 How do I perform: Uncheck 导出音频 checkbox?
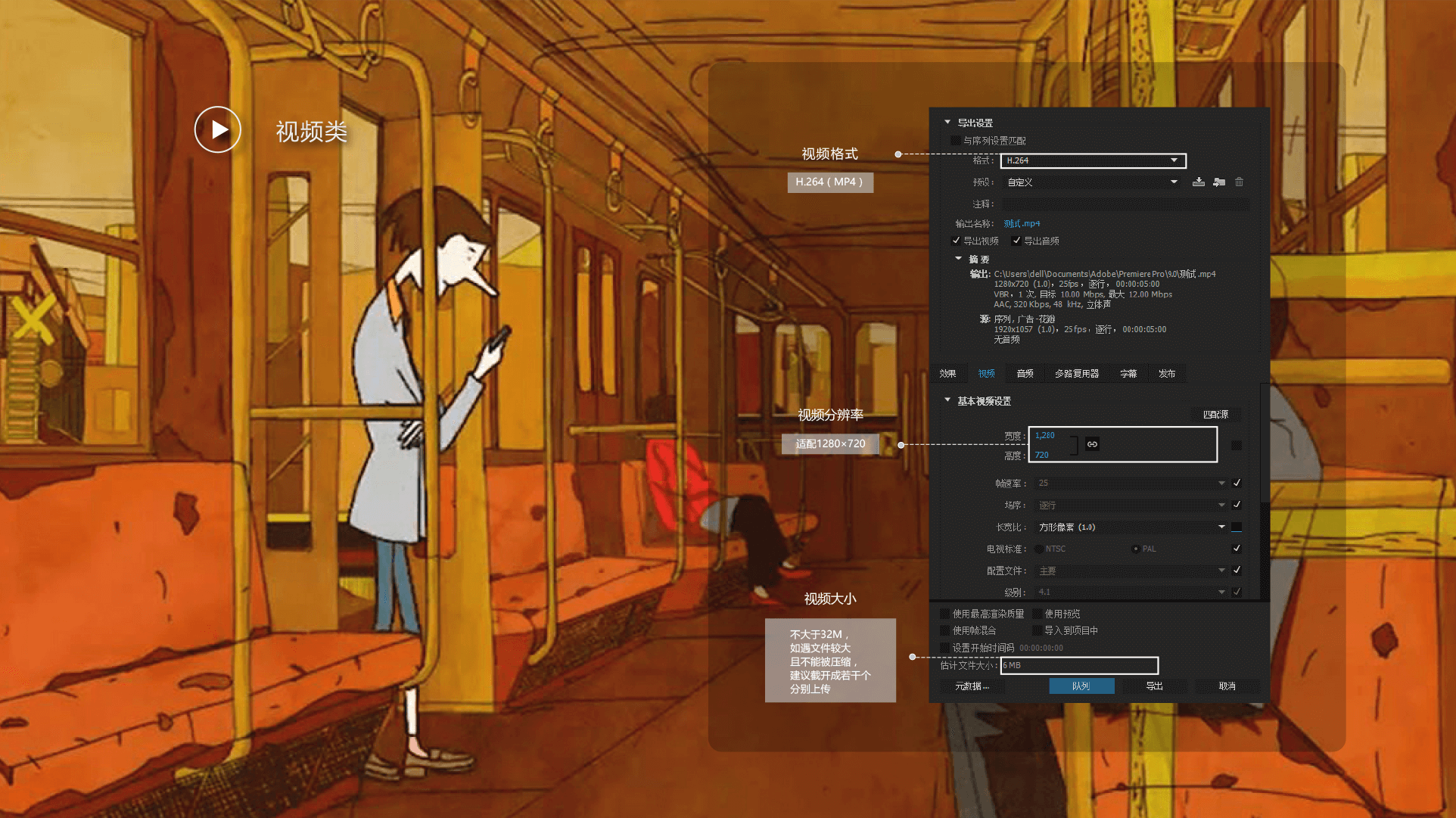1016,241
